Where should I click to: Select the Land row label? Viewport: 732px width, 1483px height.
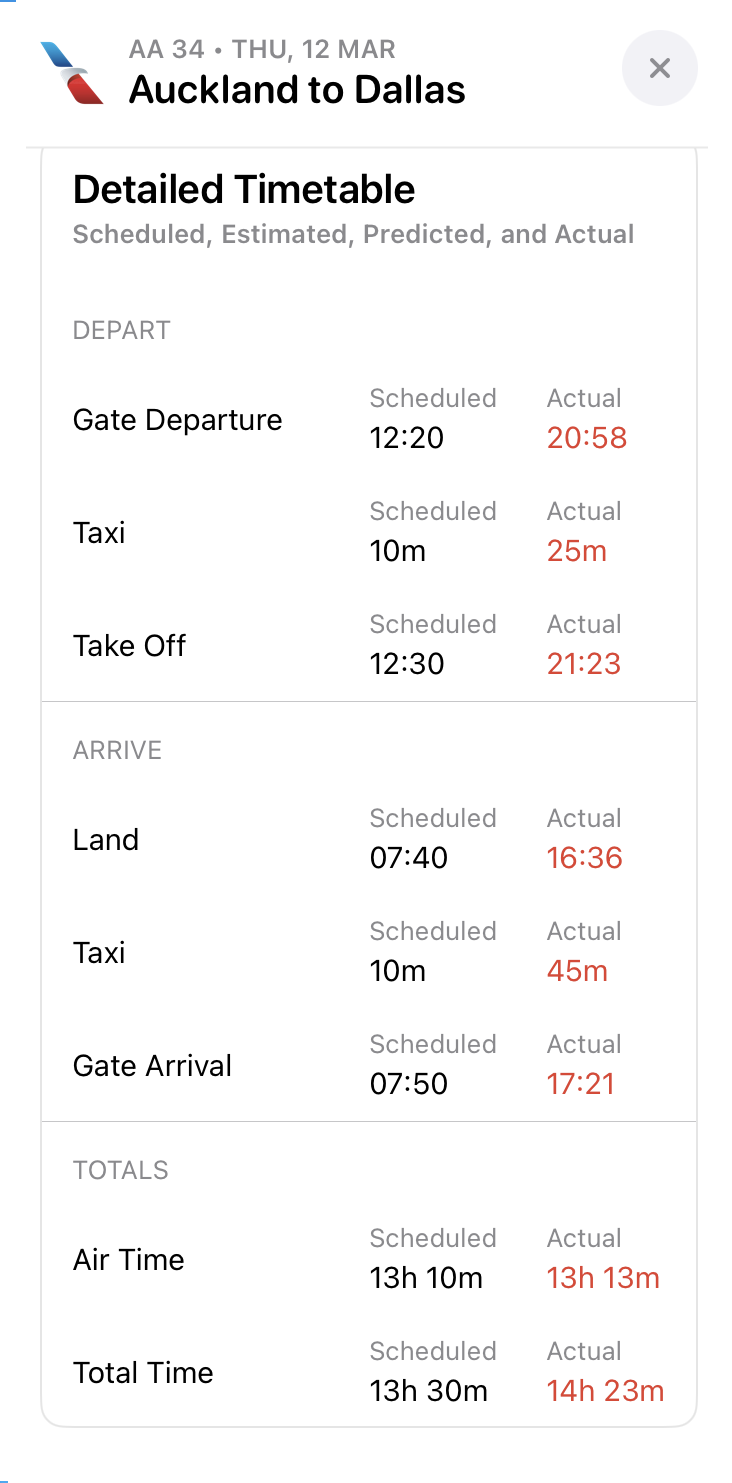(106, 839)
